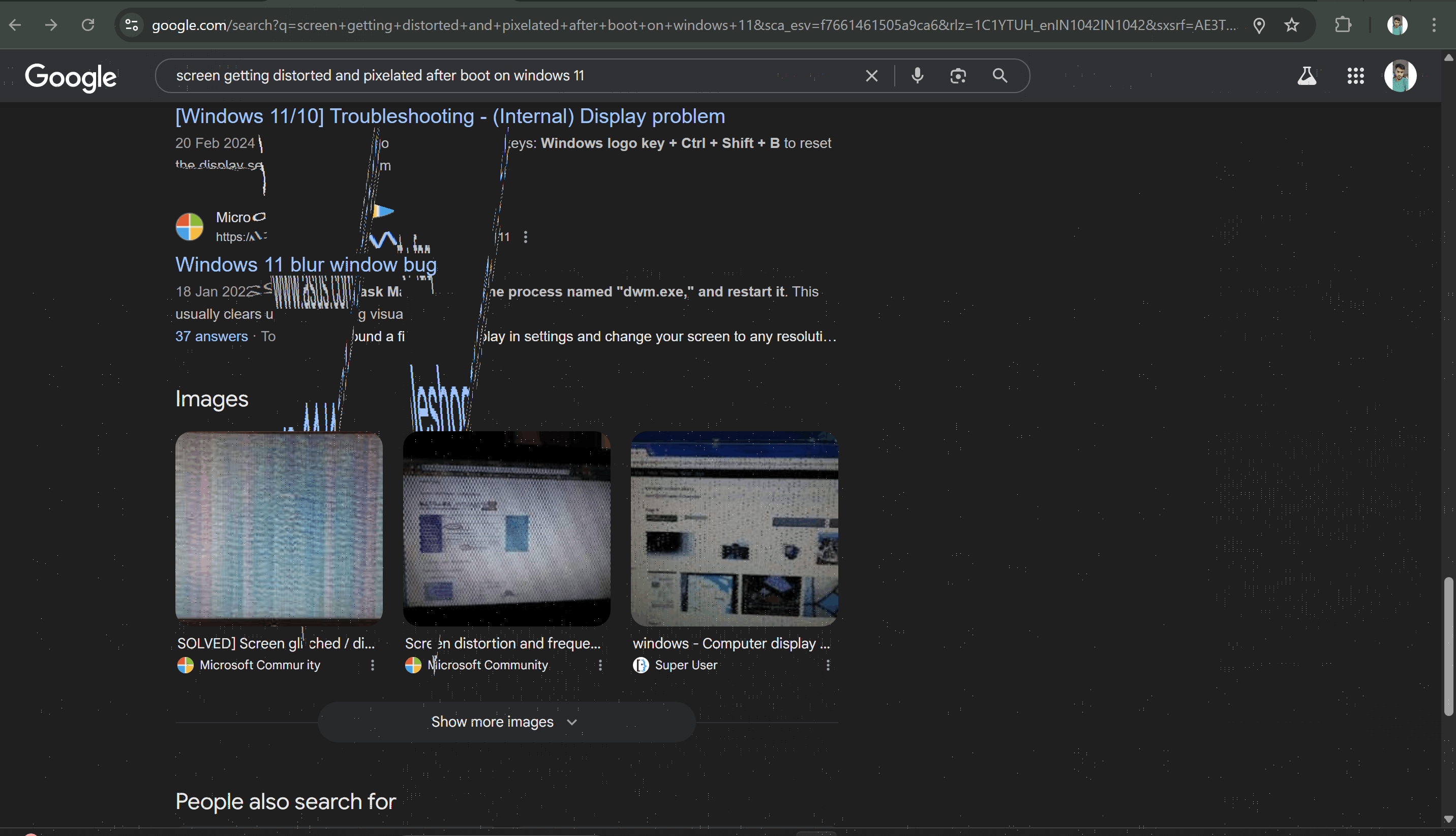Open Windows 11 blur window bug link
The height and width of the screenshot is (836, 1456).
tap(306, 265)
